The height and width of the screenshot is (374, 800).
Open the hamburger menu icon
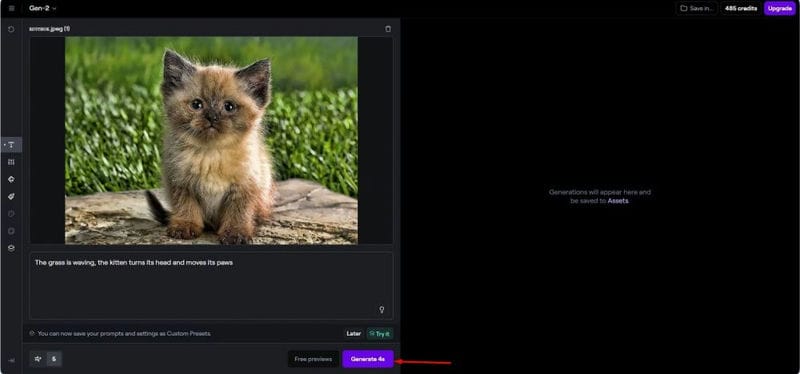point(11,8)
